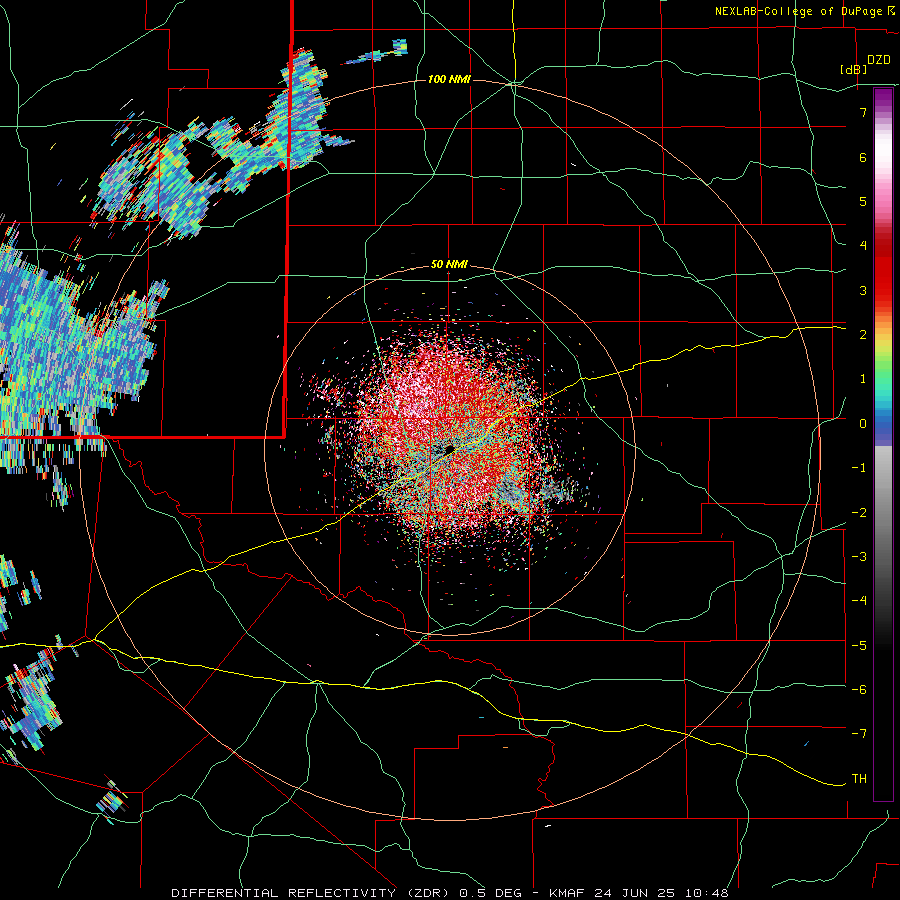The width and height of the screenshot is (900, 900).
Task: Click the dark radar site marker at center
Action: (x=449, y=449)
